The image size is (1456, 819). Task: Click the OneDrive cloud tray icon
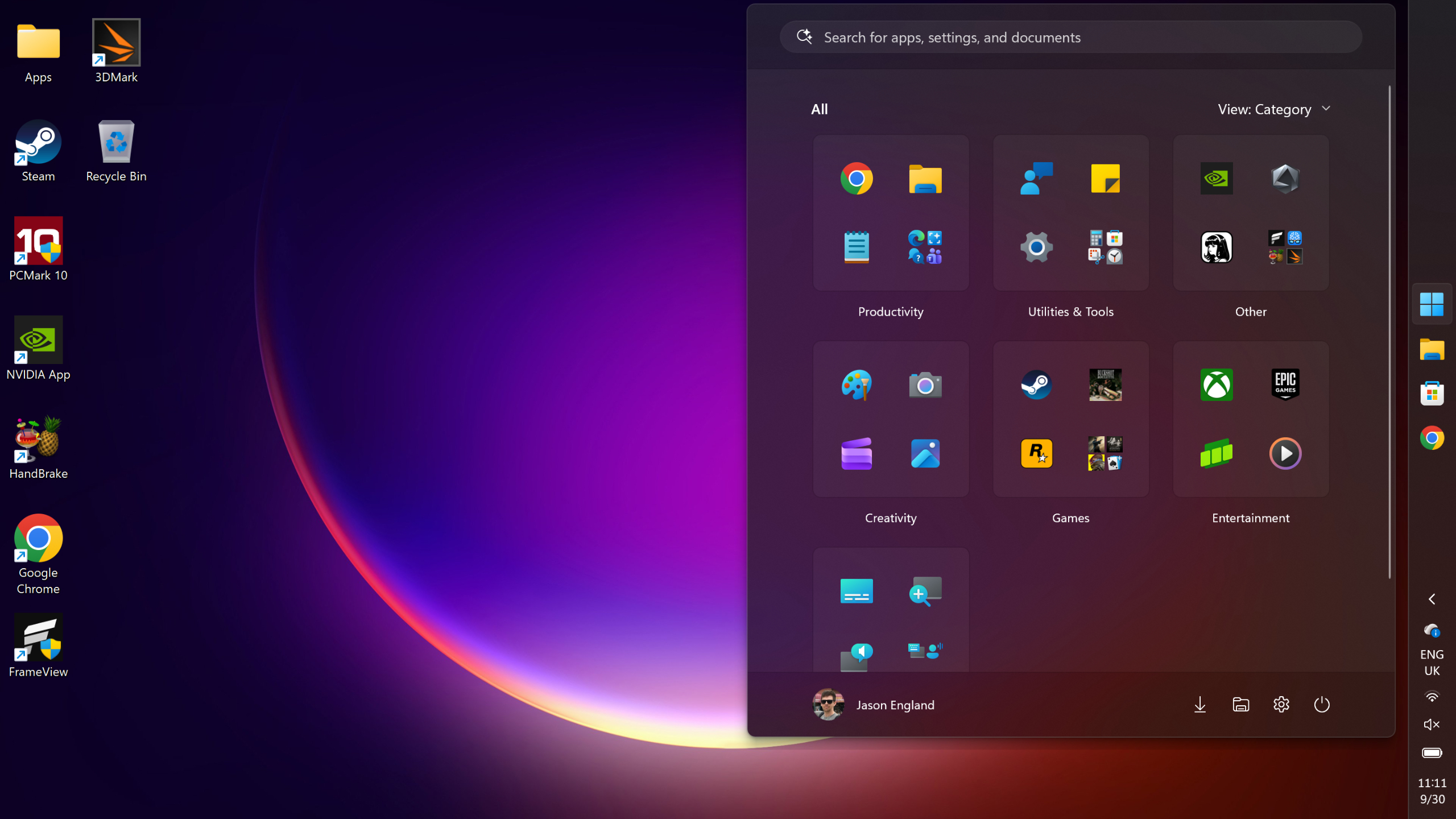(1432, 630)
